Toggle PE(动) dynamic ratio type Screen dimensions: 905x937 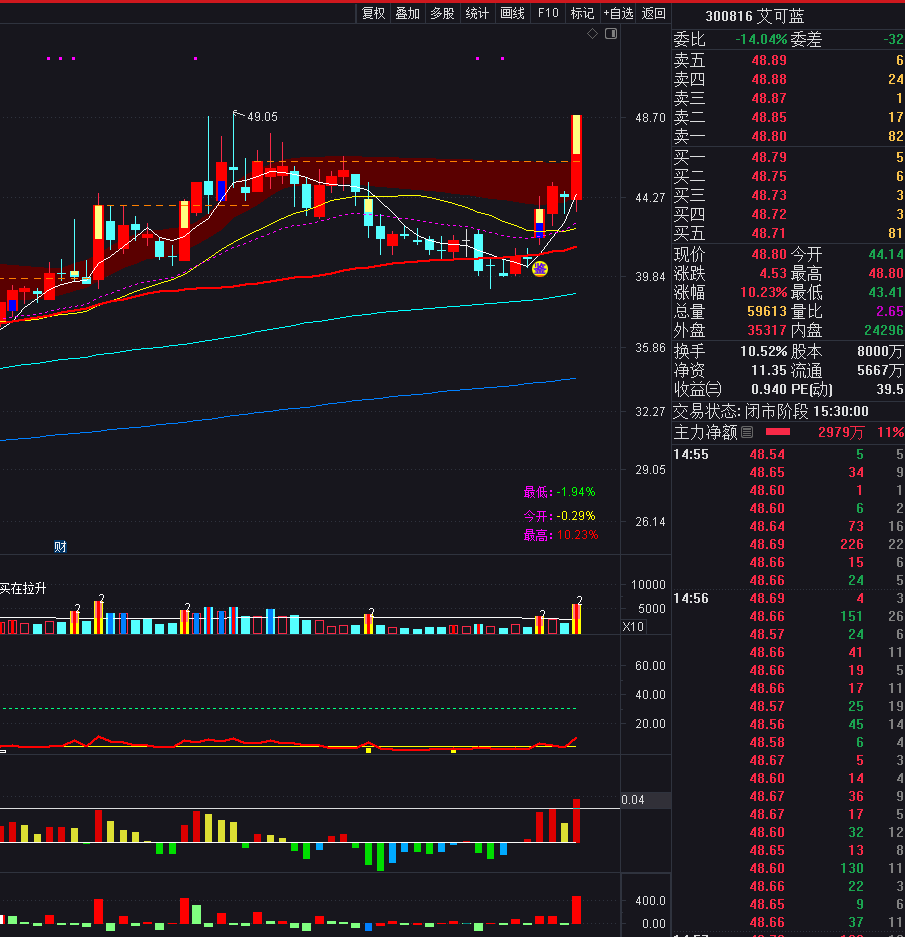click(812, 389)
